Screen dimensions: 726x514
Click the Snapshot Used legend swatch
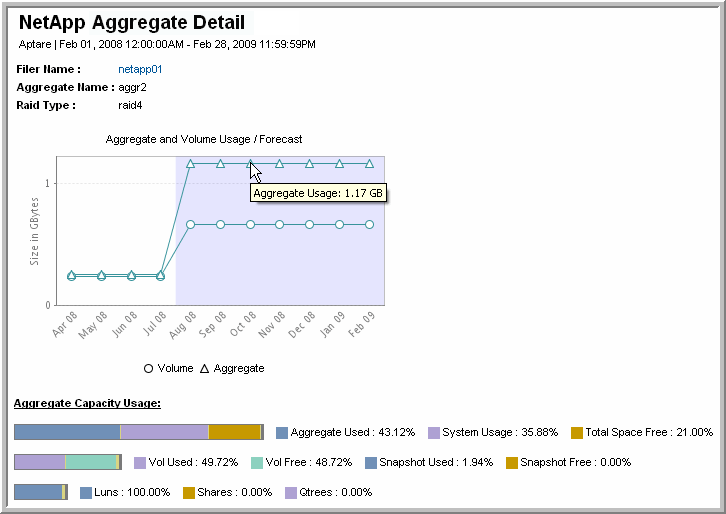point(371,463)
